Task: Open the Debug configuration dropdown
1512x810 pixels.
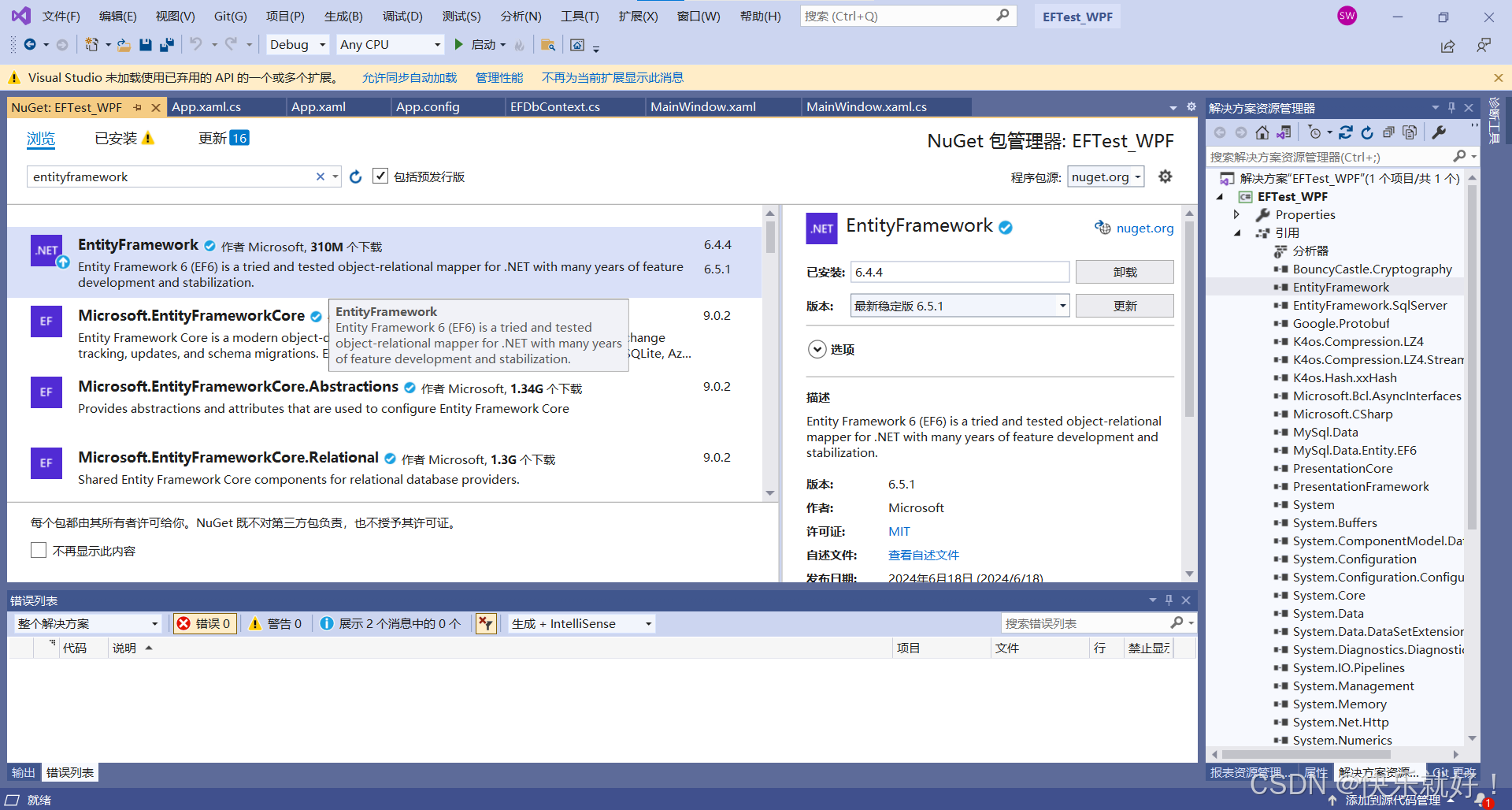Action: tap(298, 45)
